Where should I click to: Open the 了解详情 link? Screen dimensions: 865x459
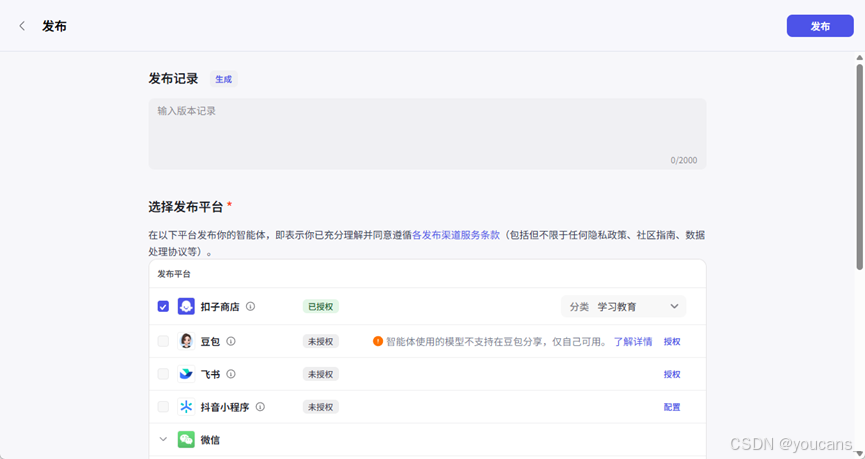[633, 341]
